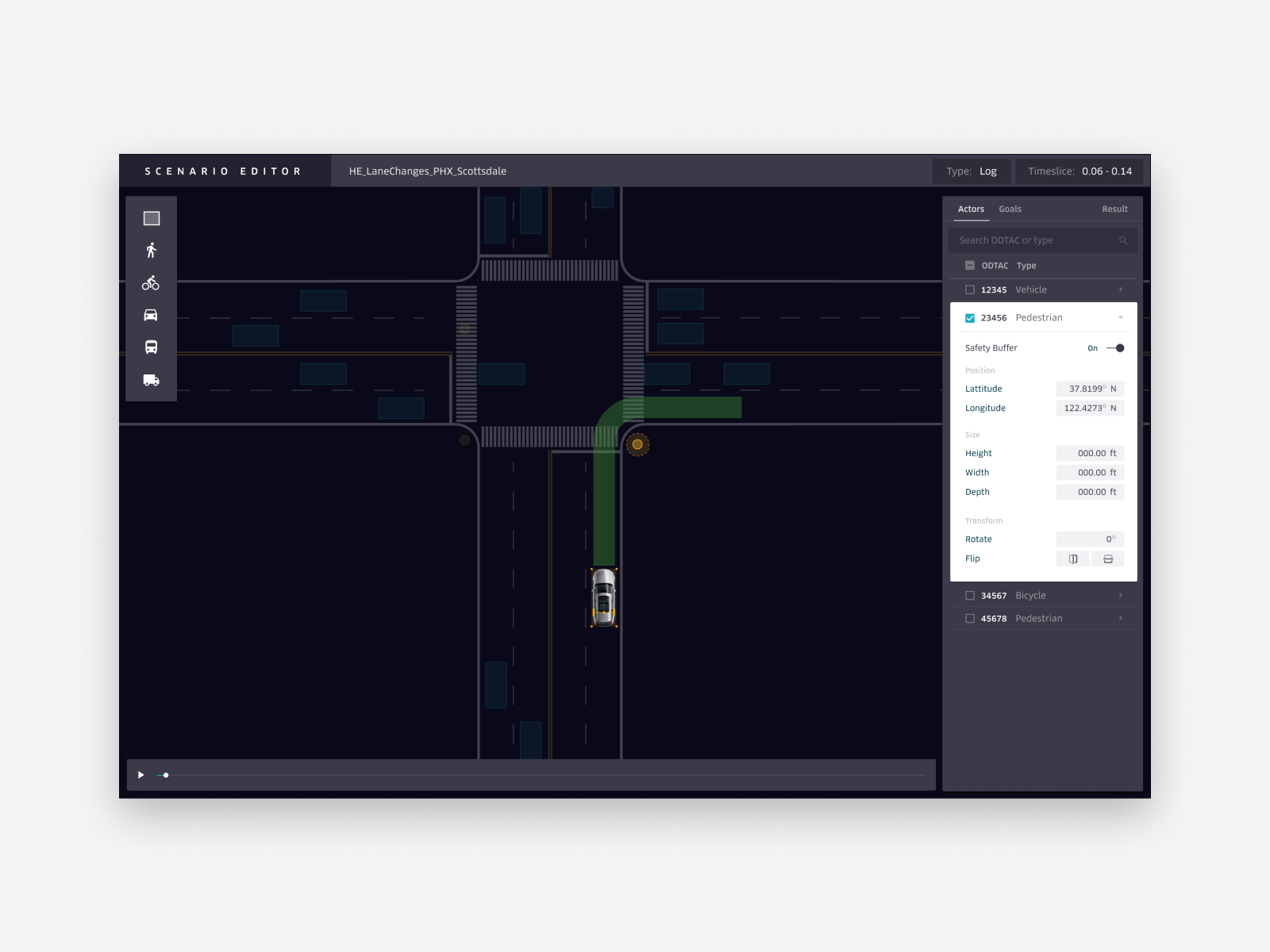
Task: Select the truck tool in the left toolbar
Action: [x=151, y=380]
